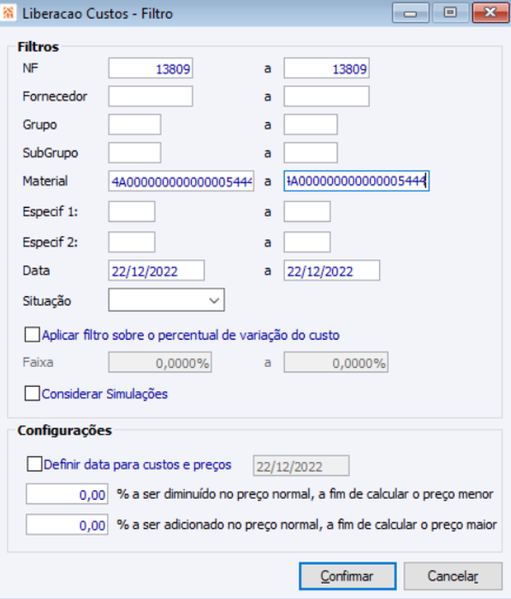The width and height of the screenshot is (511, 599).
Task: Focus the percent added price field
Action: 67,525
